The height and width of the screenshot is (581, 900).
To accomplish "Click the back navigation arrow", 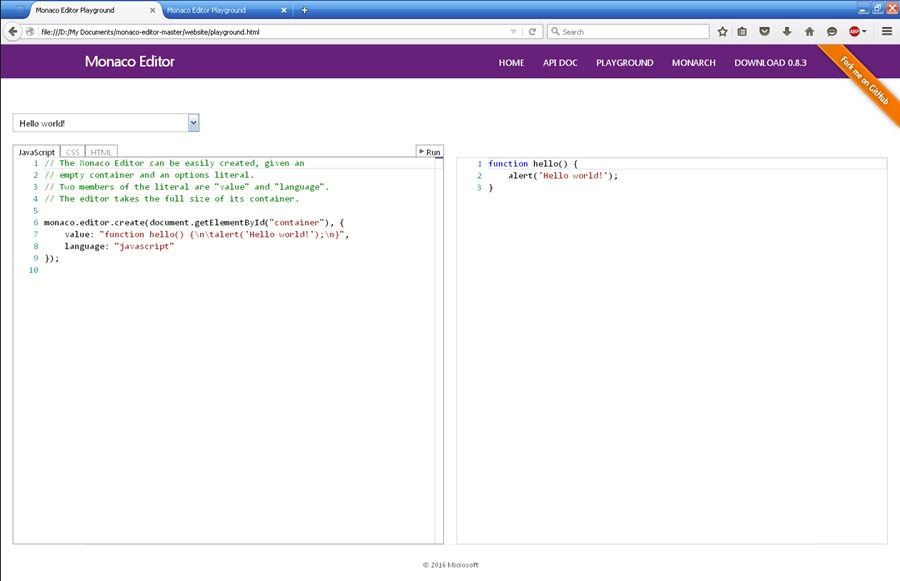I will [x=13, y=31].
